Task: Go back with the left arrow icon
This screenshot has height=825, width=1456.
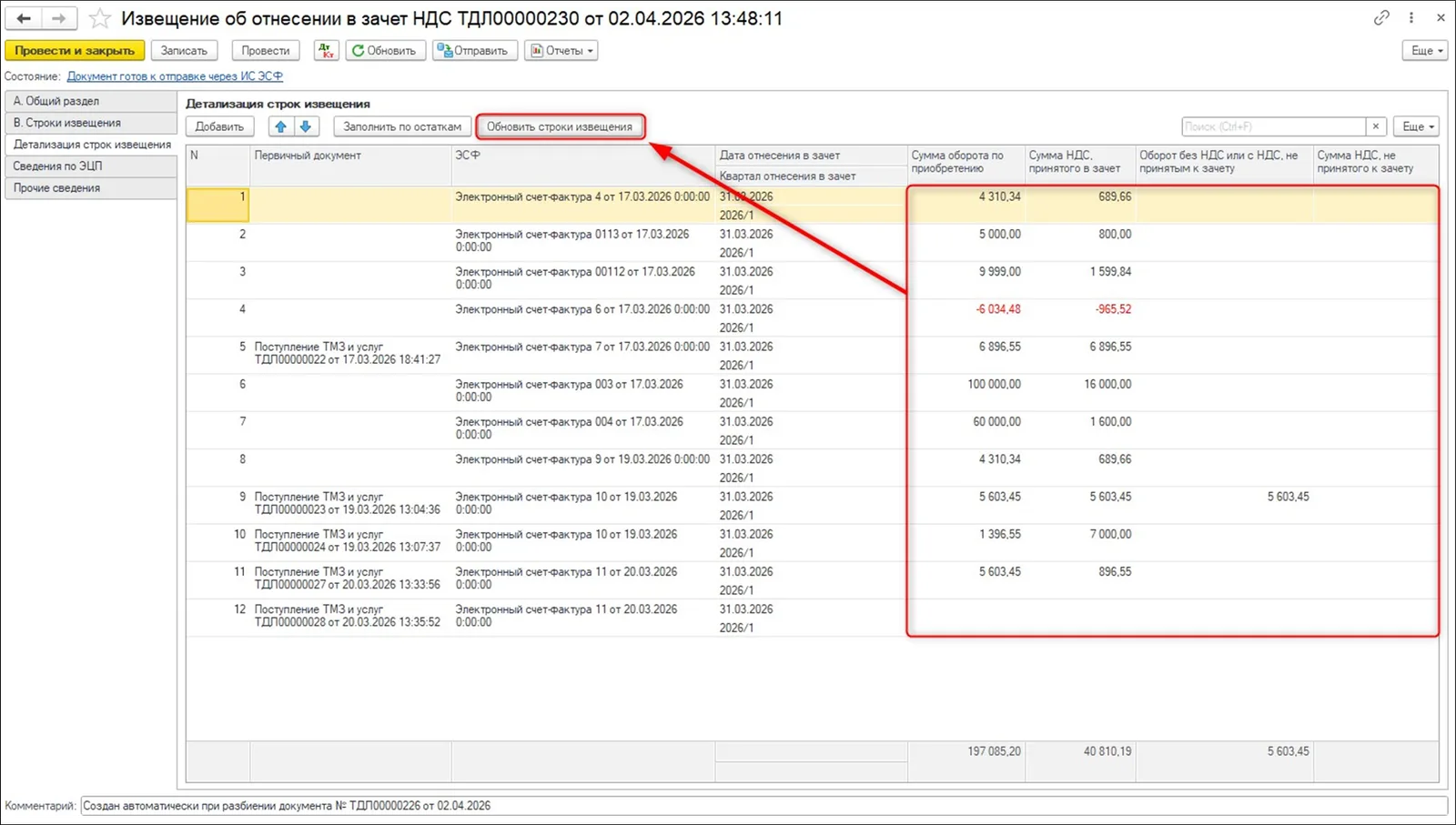Action: pos(24,18)
